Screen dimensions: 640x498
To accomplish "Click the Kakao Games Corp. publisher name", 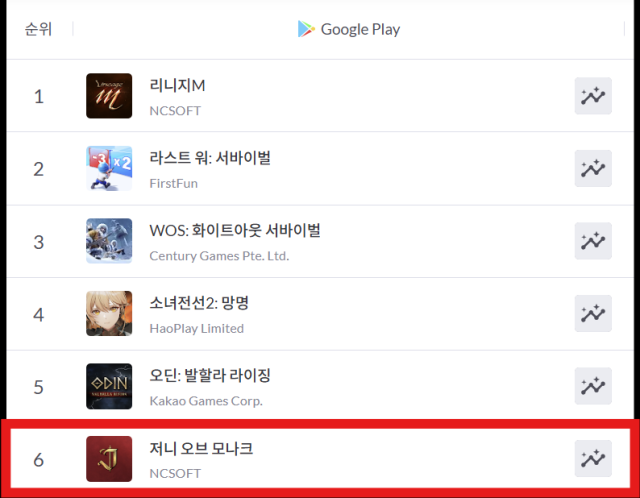I will [x=206, y=401].
